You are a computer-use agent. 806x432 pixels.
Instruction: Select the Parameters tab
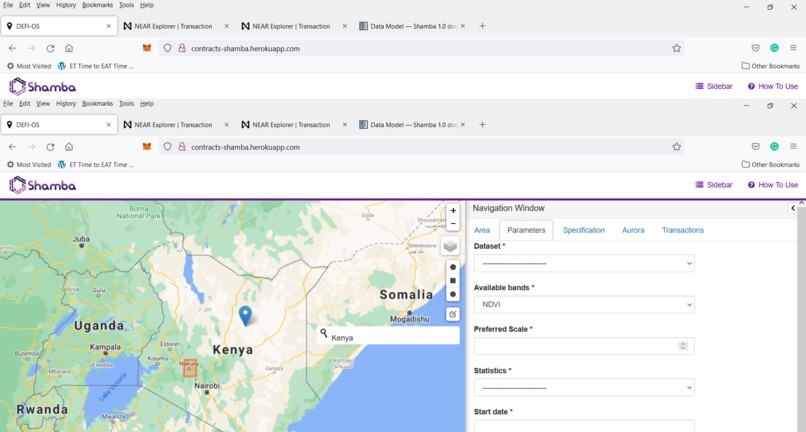(x=526, y=230)
